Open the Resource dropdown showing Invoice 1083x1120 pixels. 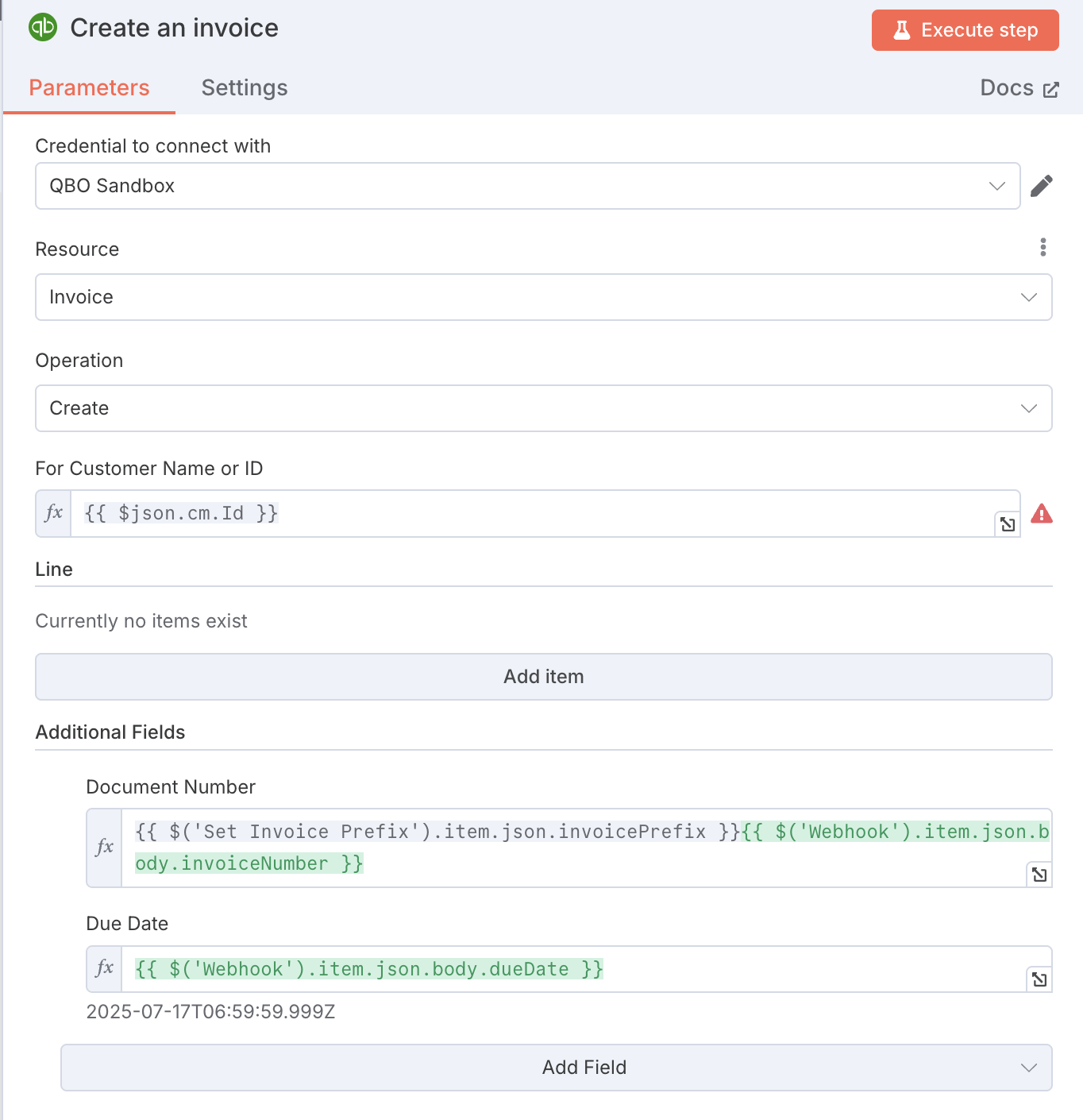[x=1029, y=297]
